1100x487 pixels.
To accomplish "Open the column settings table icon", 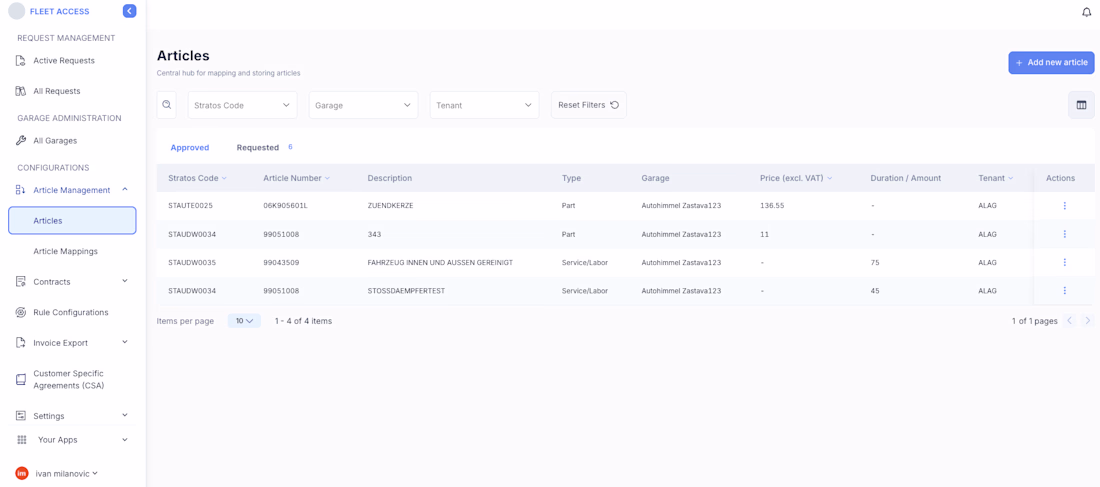I will click(1081, 105).
